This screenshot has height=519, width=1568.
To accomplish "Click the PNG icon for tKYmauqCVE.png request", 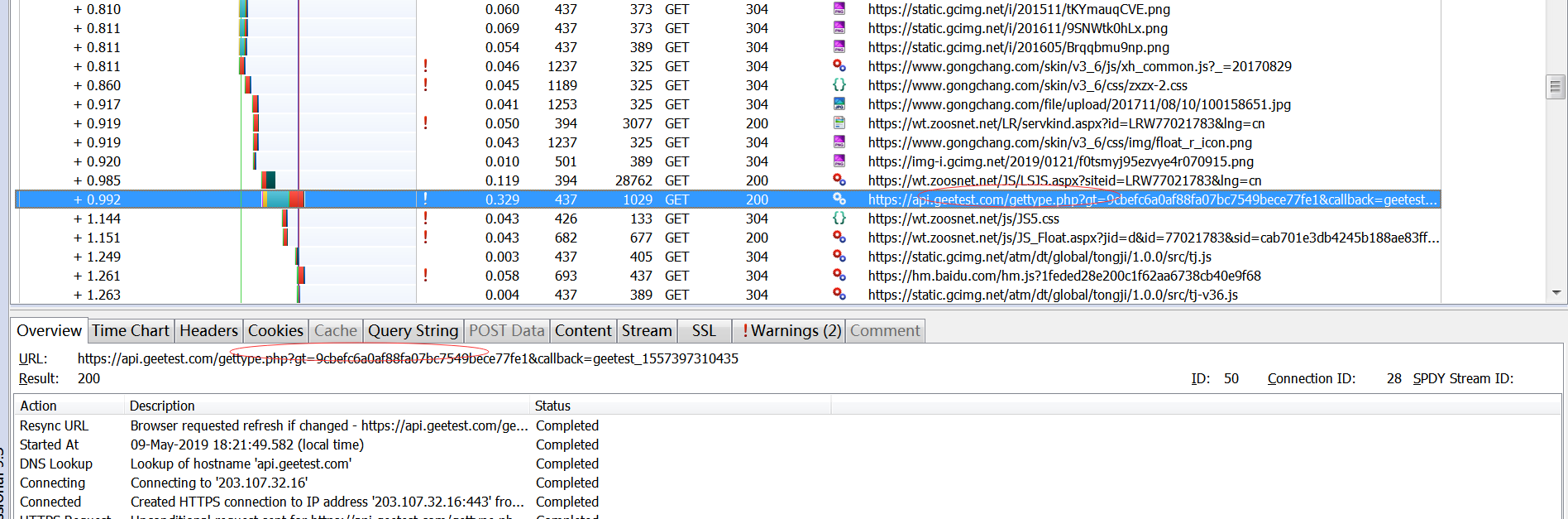I will (x=839, y=9).
